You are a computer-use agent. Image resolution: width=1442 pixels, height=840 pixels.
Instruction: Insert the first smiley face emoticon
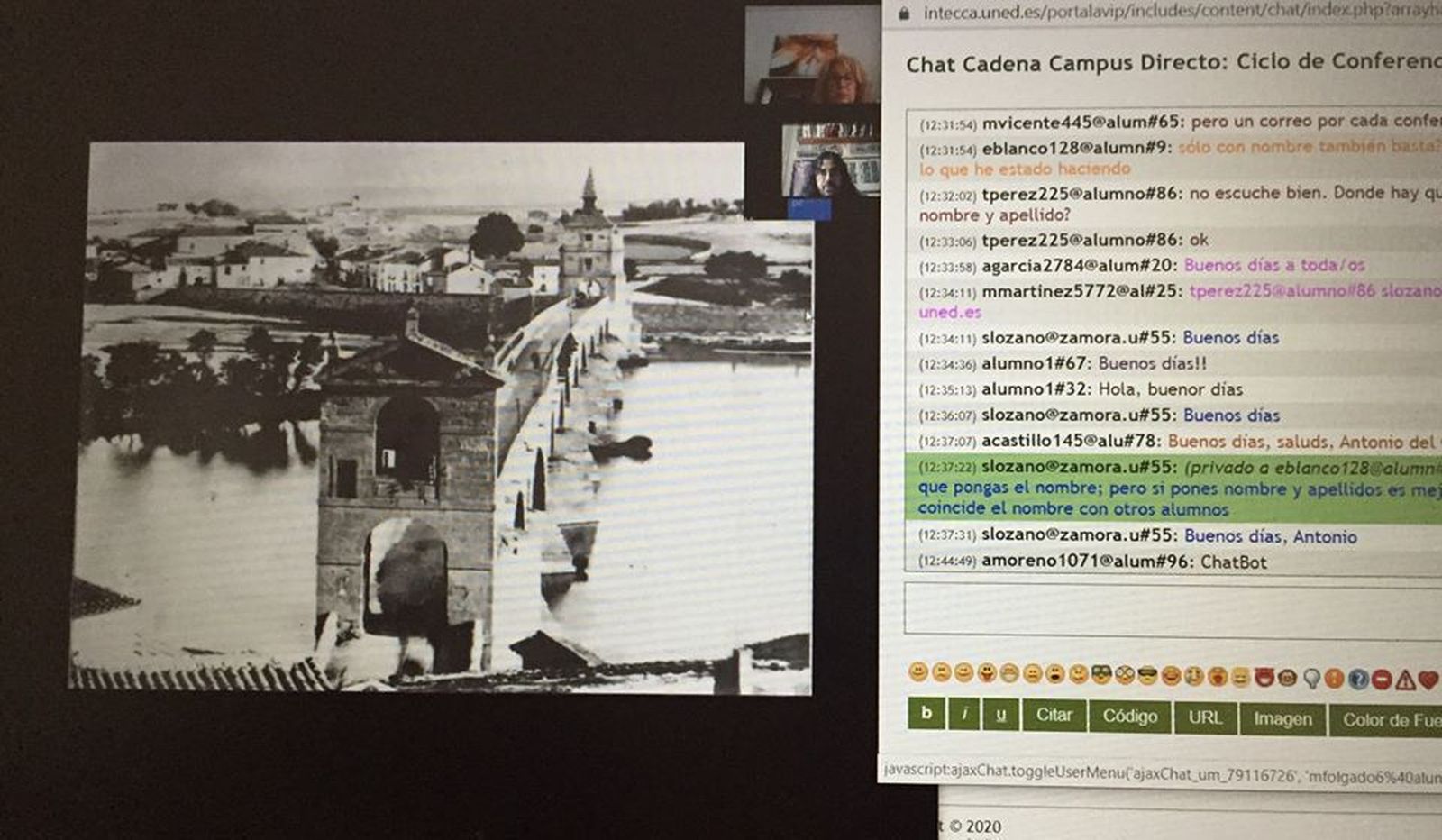coord(918,671)
